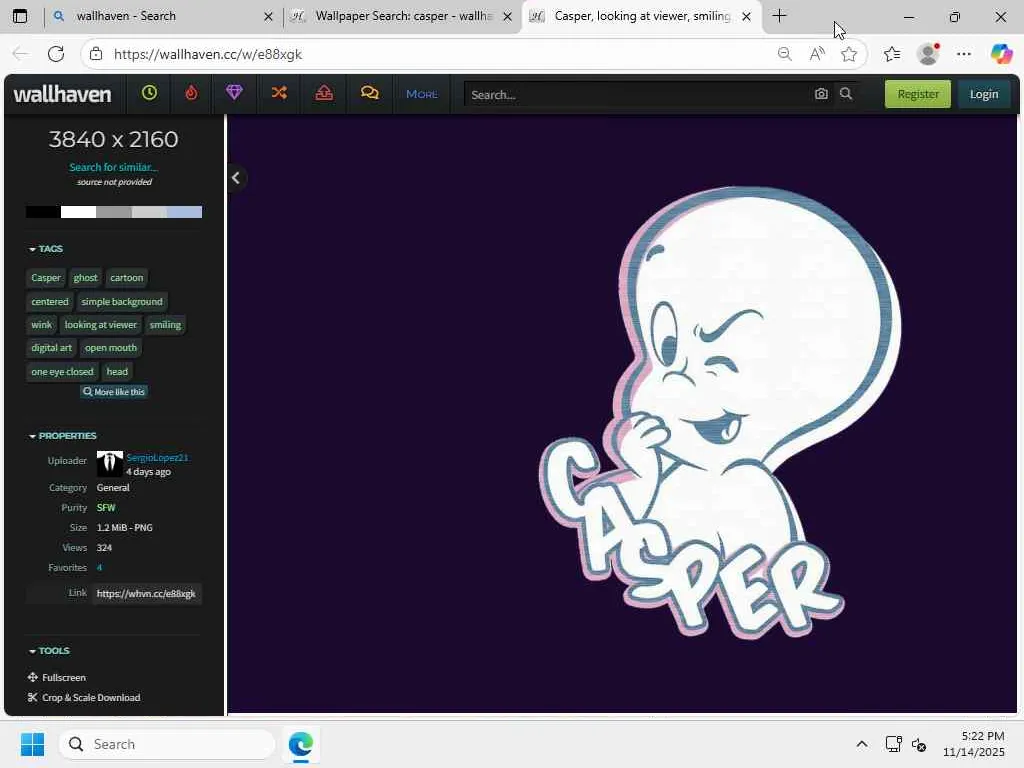Open the cartoon tag
Image resolution: width=1024 pixels, height=768 pixels.
coord(127,278)
